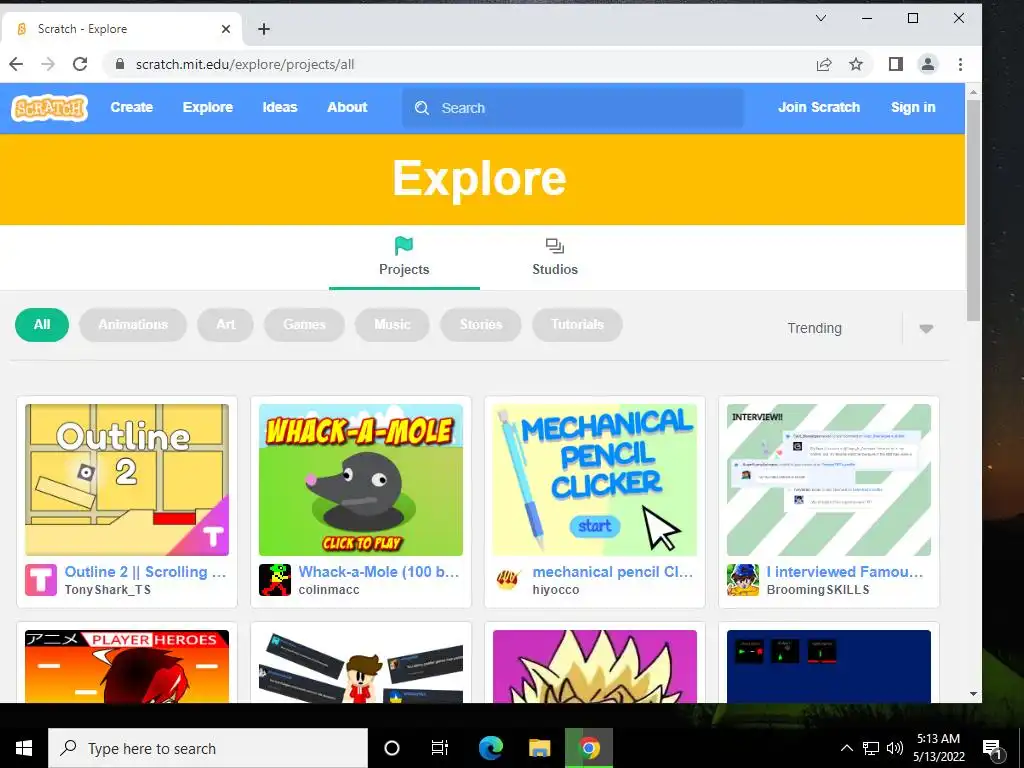
Task: Show hidden tray icons chevron
Action: (846, 748)
